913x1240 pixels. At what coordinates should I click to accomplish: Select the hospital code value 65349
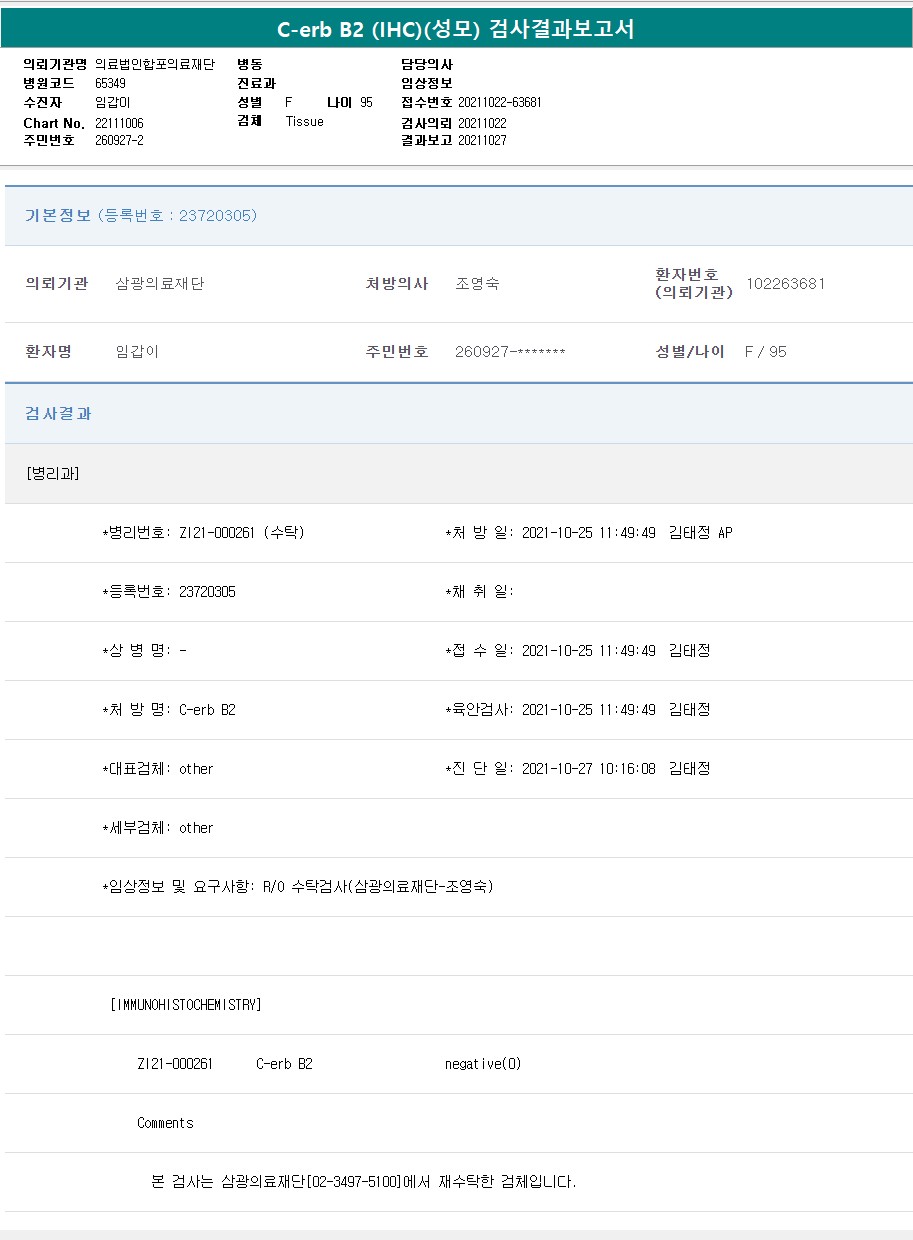110,83
